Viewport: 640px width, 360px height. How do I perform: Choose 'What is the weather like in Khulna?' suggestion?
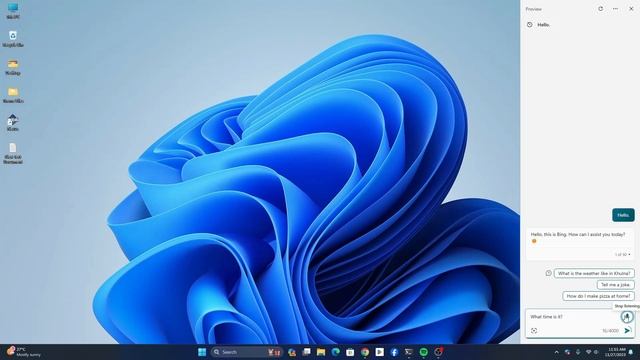click(594, 273)
